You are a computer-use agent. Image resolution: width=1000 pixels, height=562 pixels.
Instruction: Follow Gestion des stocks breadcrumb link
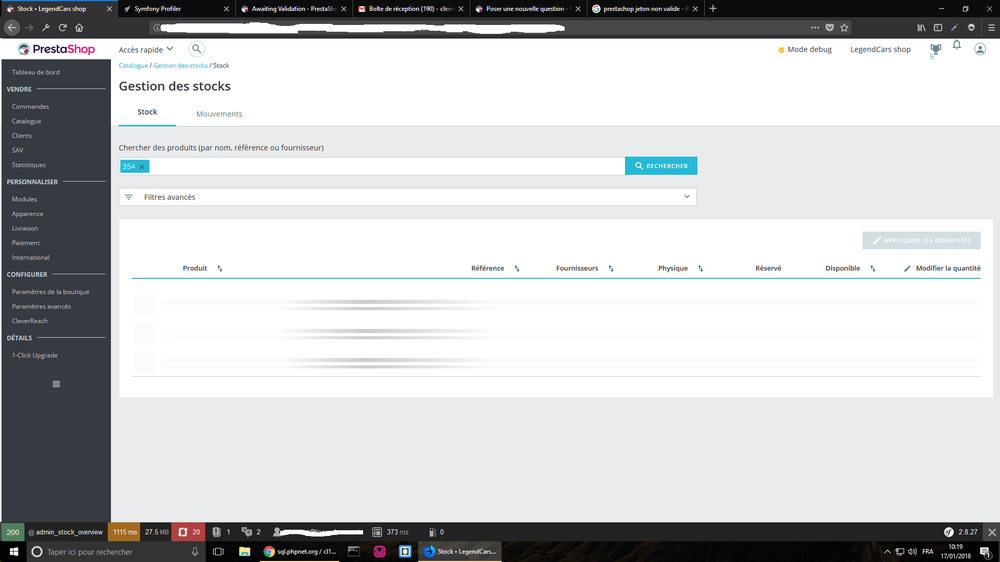180,66
